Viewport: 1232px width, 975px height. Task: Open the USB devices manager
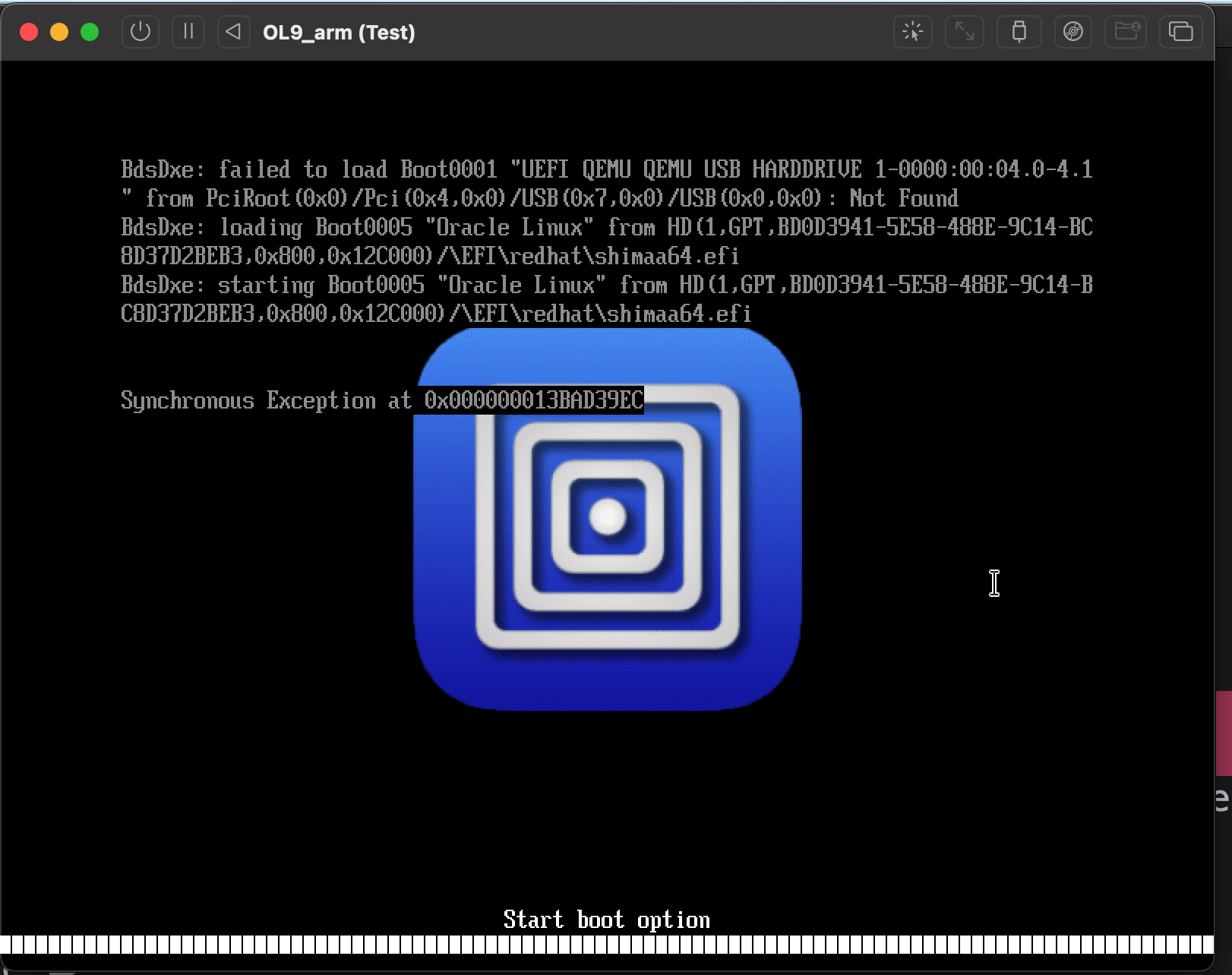coord(1019,32)
